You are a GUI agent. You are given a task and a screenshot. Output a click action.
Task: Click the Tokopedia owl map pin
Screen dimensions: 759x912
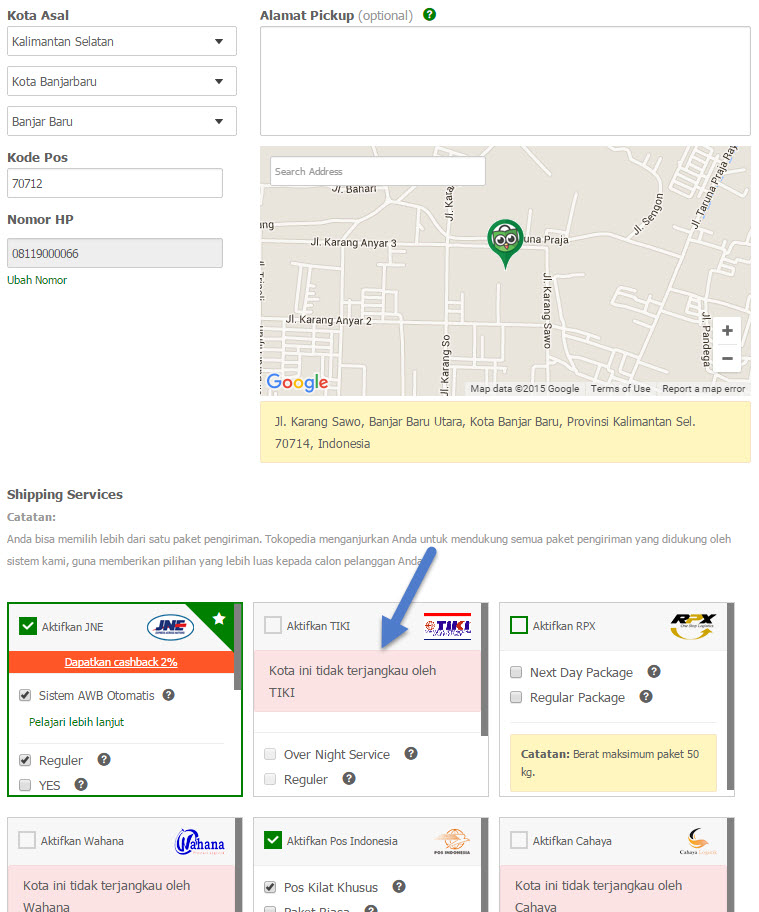coord(505,243)
